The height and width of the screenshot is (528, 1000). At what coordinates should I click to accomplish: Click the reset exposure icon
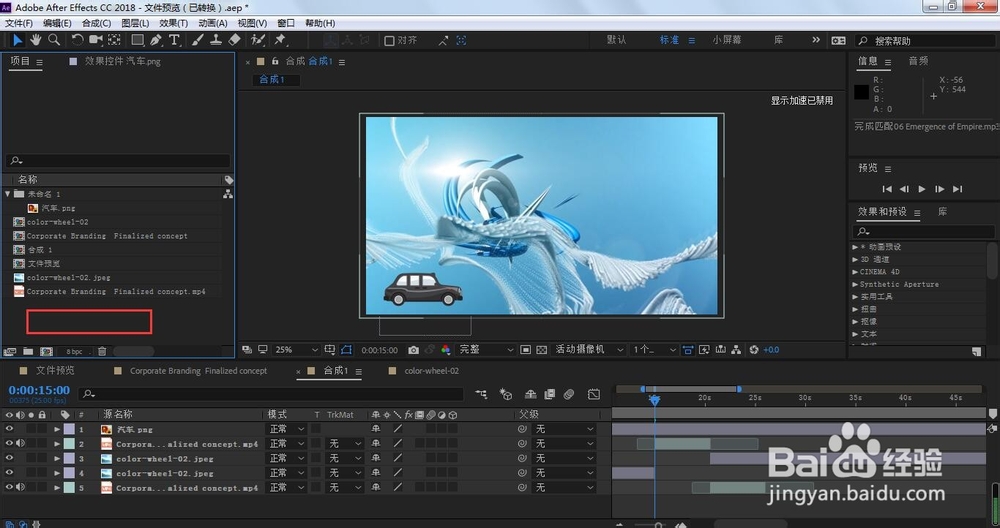[754, 349]
